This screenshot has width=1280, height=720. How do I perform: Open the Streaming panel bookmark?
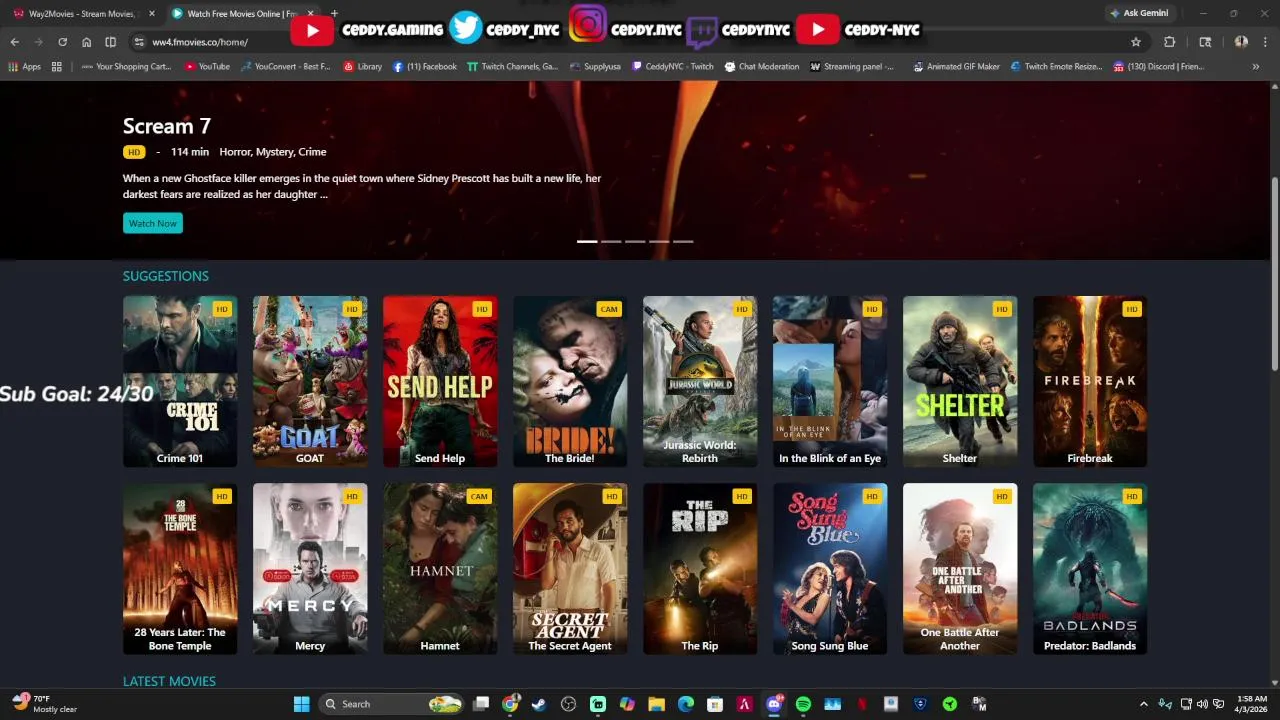click(x=852, y=67)
